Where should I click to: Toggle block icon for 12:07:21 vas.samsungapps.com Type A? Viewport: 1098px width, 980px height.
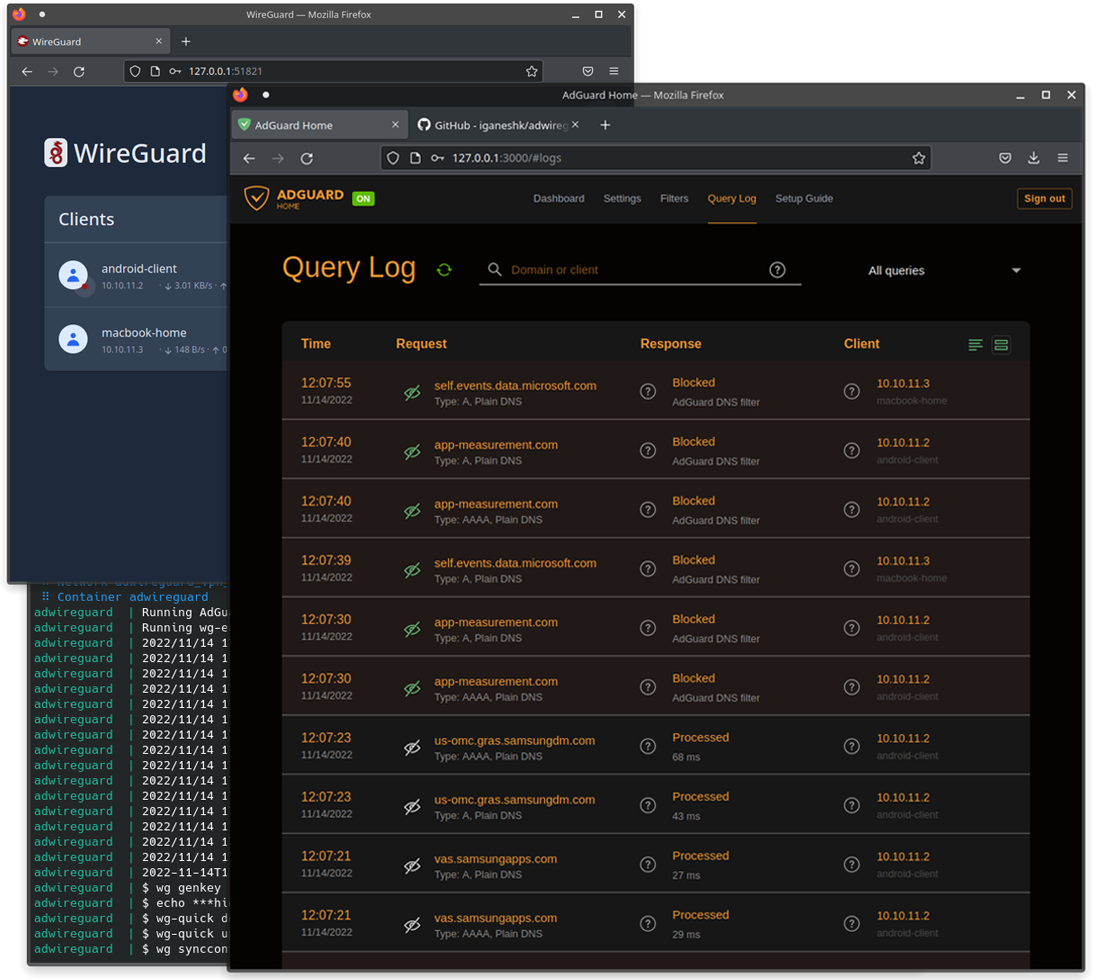[x=412, y=866]
